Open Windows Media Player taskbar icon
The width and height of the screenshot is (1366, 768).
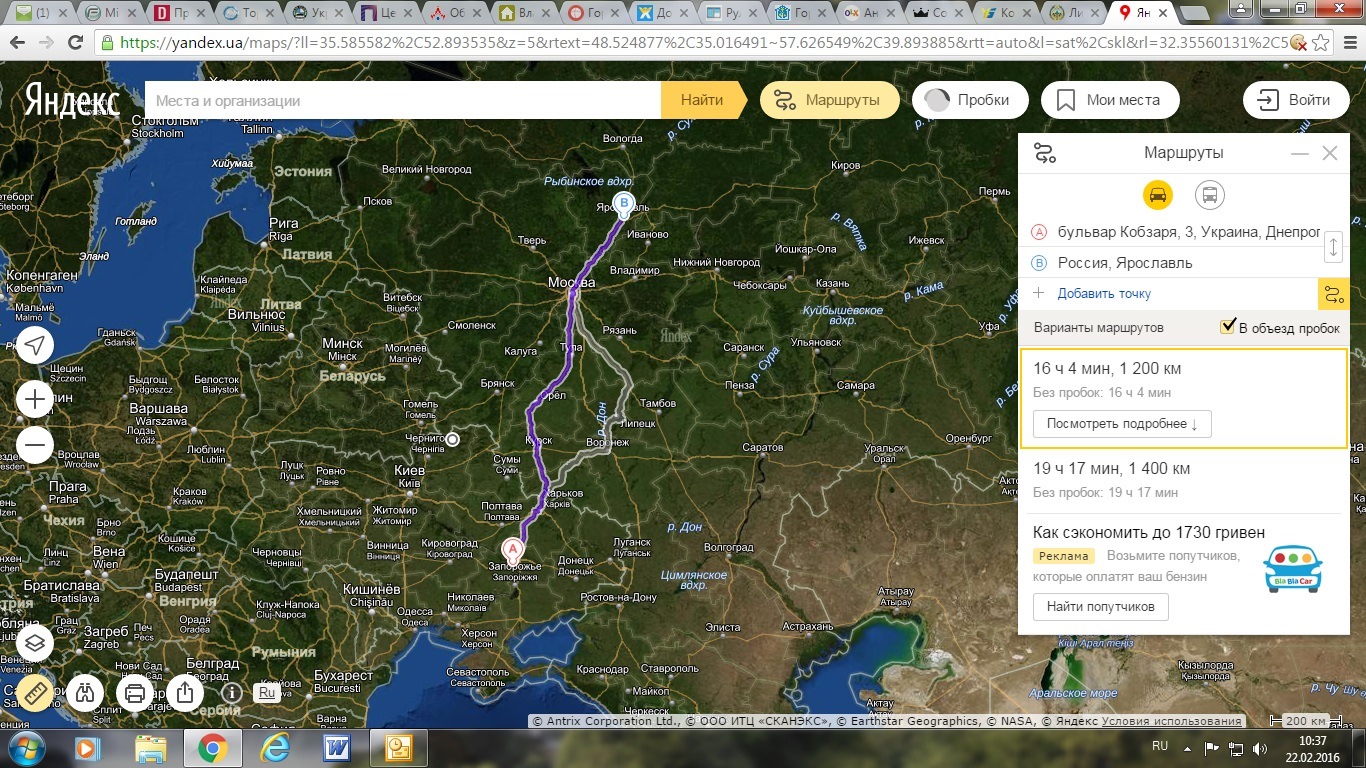(88, 747)
